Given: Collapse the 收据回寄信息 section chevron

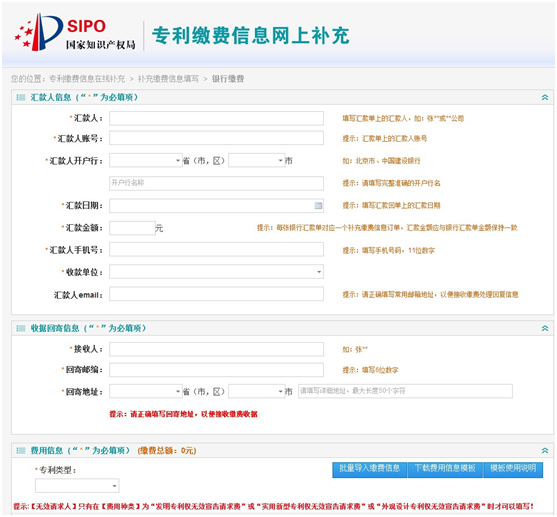Looking at the screenshot, I should [x=545, y=328].
